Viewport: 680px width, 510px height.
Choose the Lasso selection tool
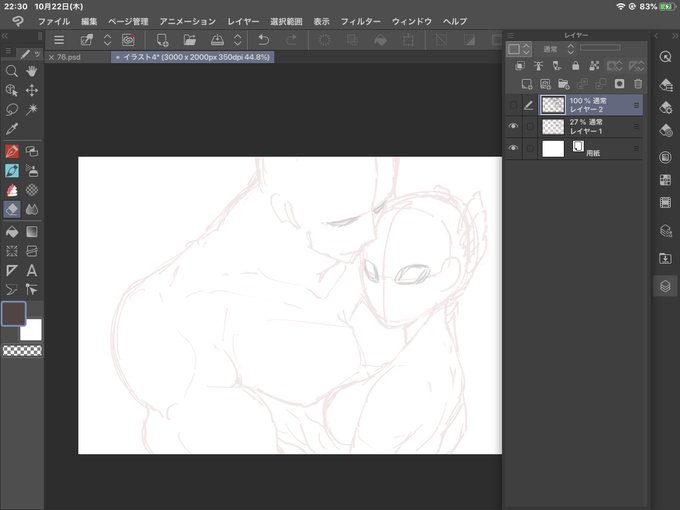click(x=12, y=110)
